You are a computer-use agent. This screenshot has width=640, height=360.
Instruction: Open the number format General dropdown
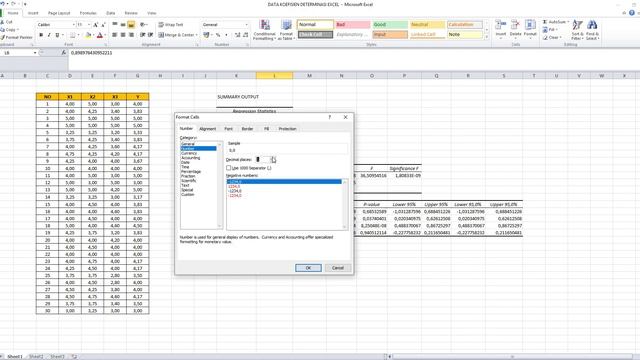coord(246,25)
